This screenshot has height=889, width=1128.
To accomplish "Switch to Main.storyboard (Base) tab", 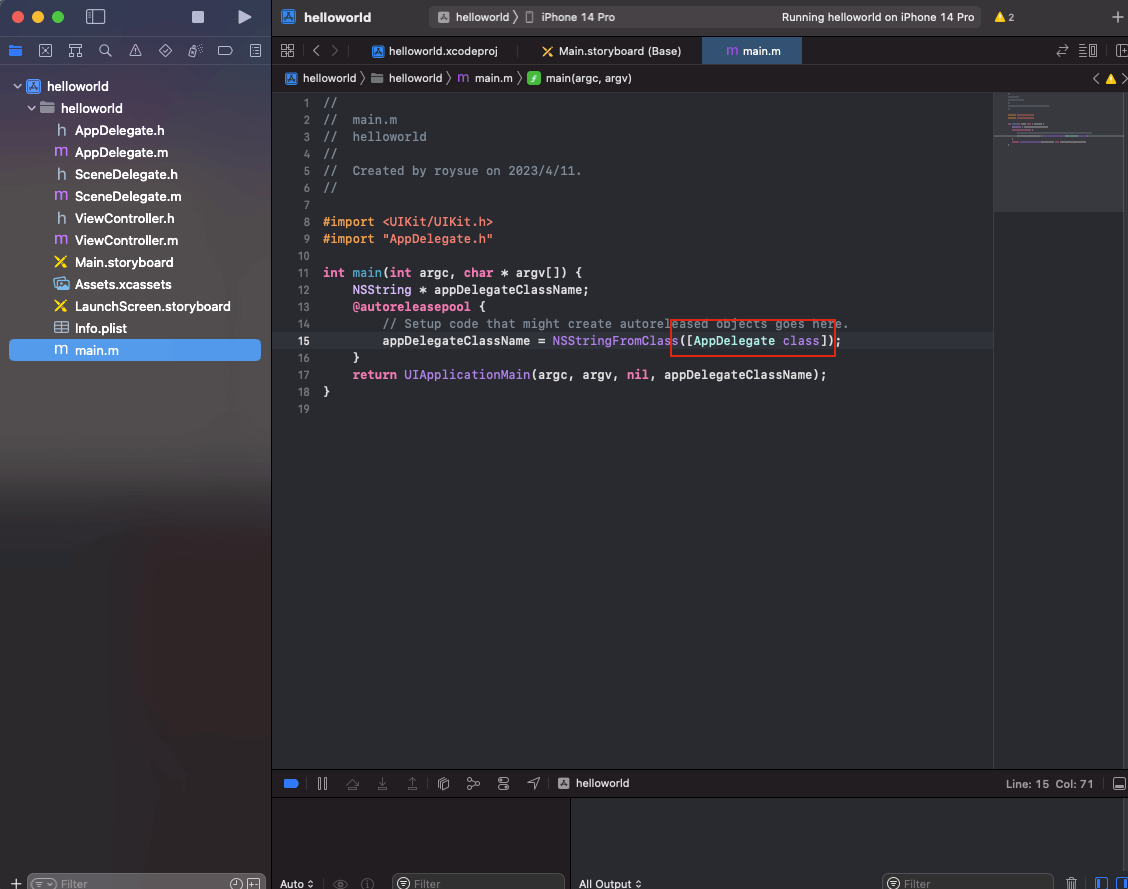I will (x=611, y=51).
